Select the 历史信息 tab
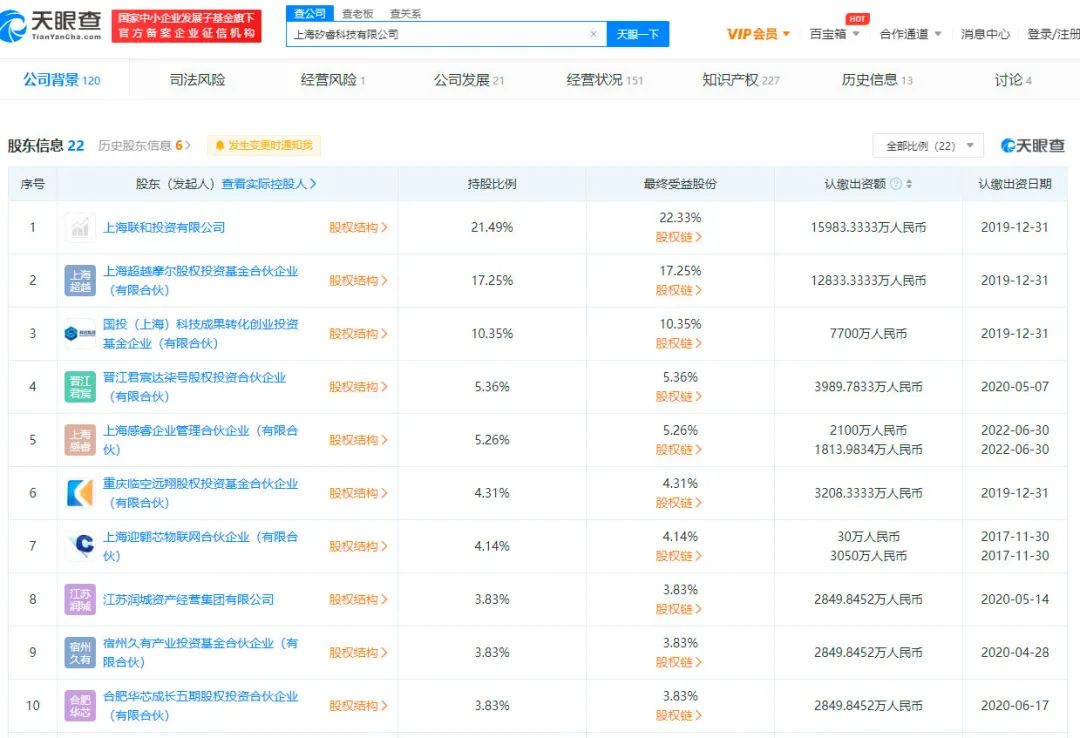Screen dimensions: 1080x738 pyautogui.click(x=877, y=80)
